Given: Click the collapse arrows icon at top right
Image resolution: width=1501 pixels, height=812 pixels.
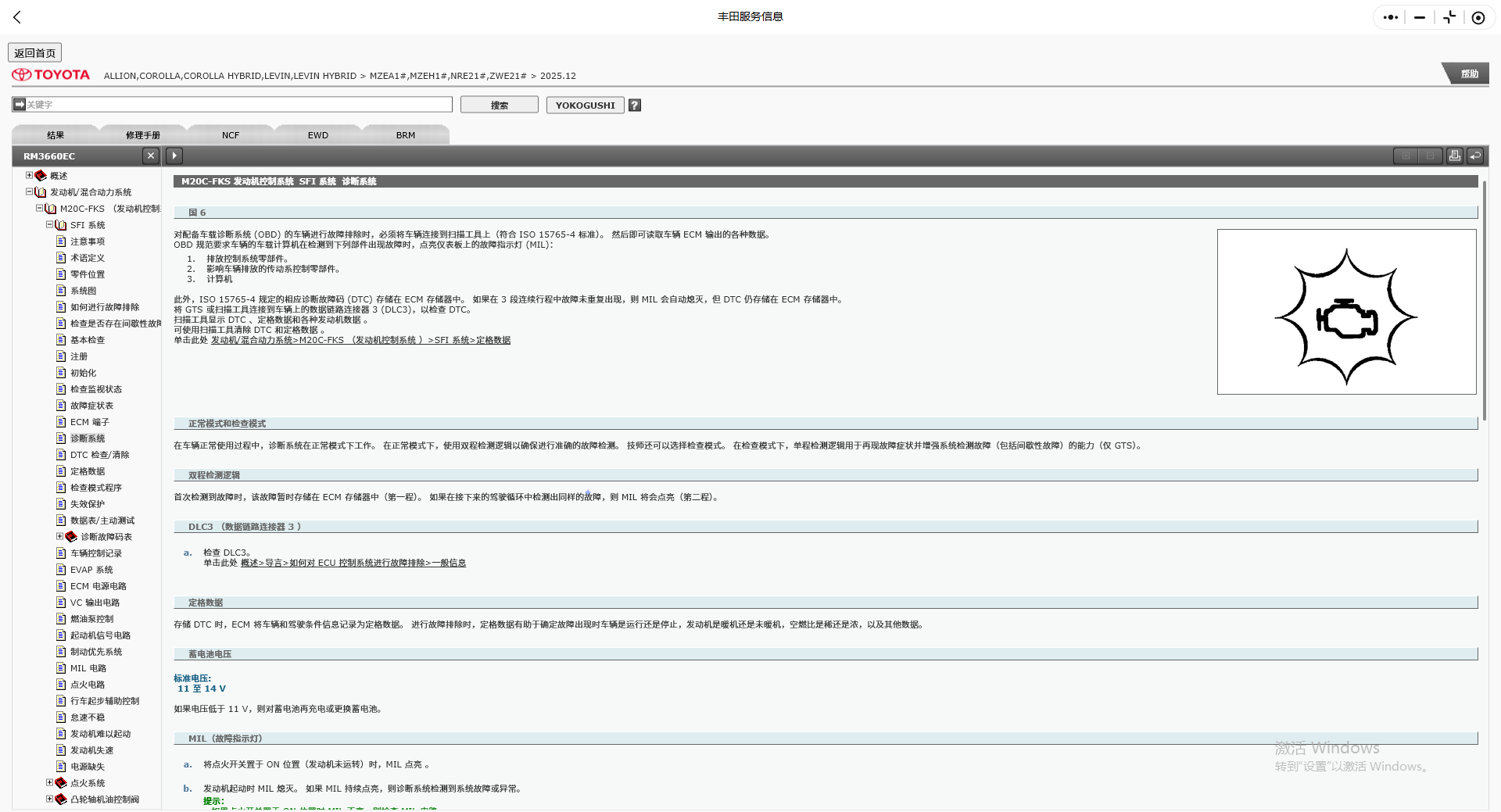Looking at the screenshot, I should click(x=1449, y=17).
